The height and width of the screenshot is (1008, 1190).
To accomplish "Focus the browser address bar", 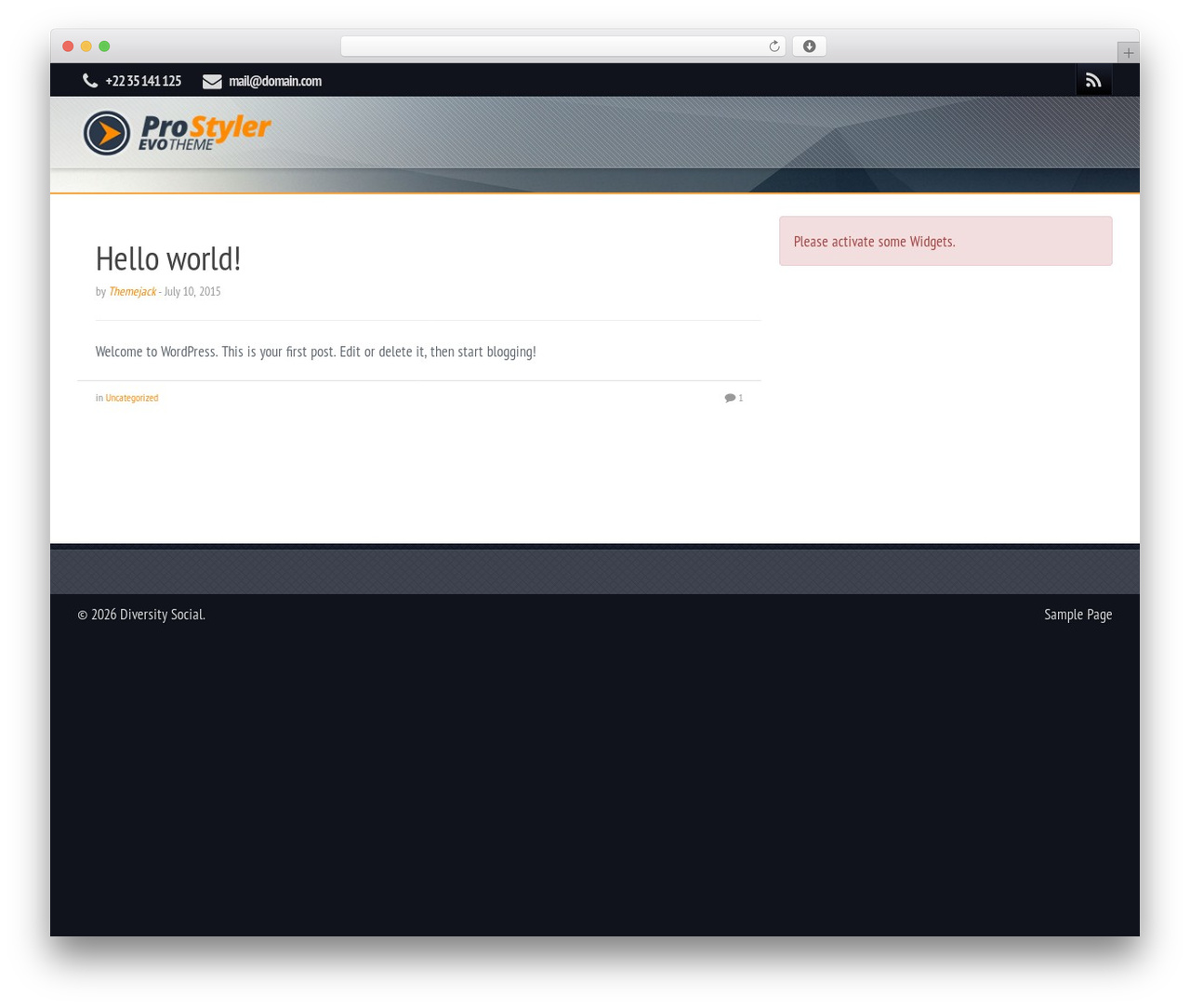I will (x=562, y=46).
